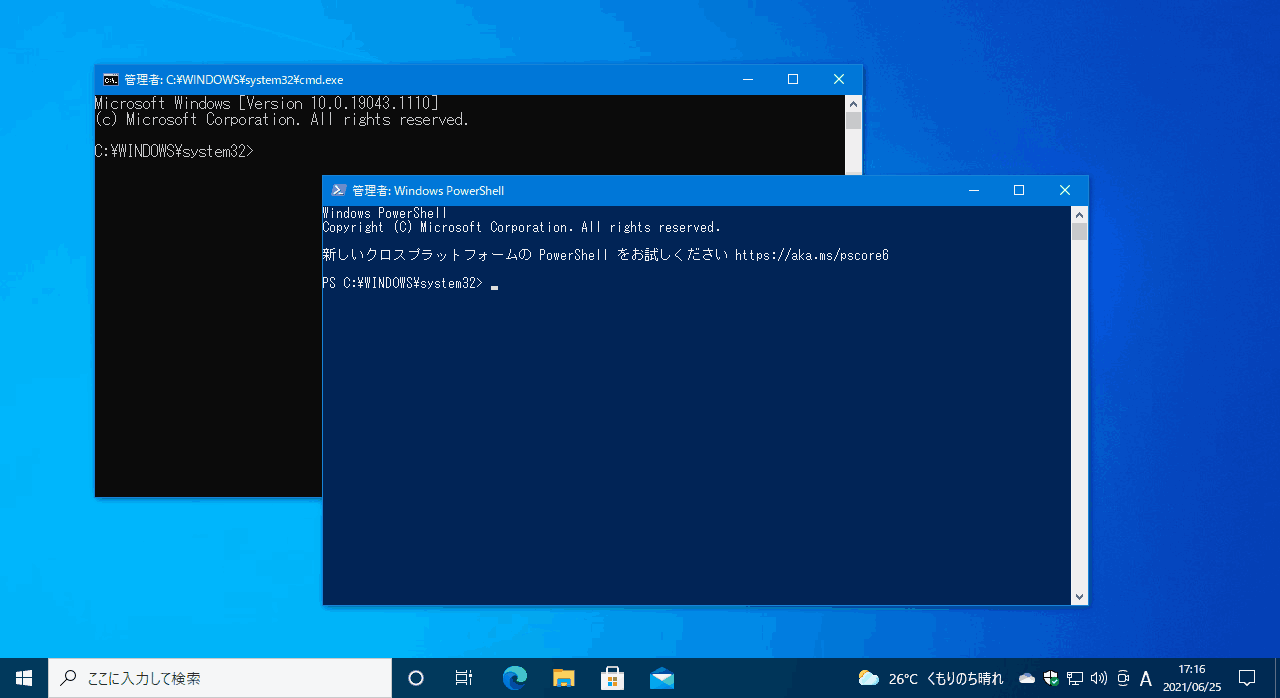Click the cmd.exe window title bar icon
Image resolution: width=1280 pixels, height=698 pixels.
tap(110, 80)
